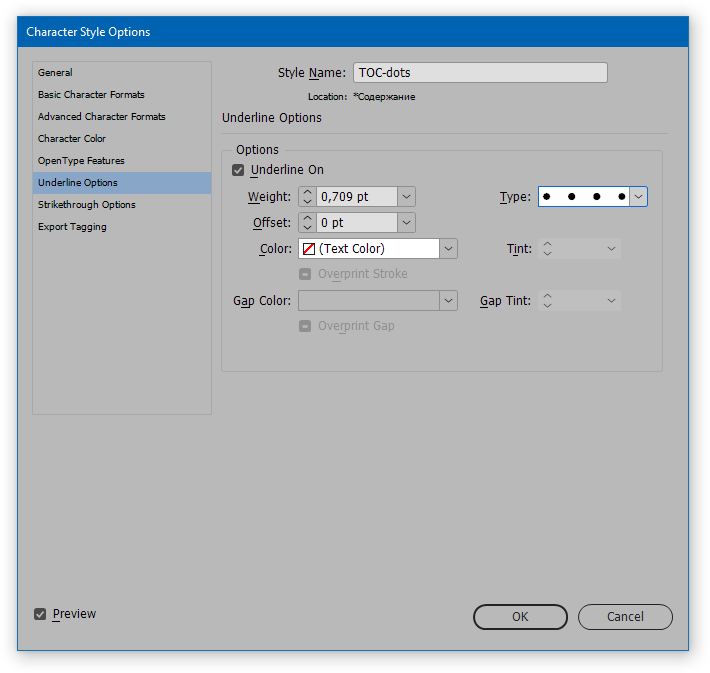Click the Offset value field 0 pt
710x673 pixels.
(357, 223)
